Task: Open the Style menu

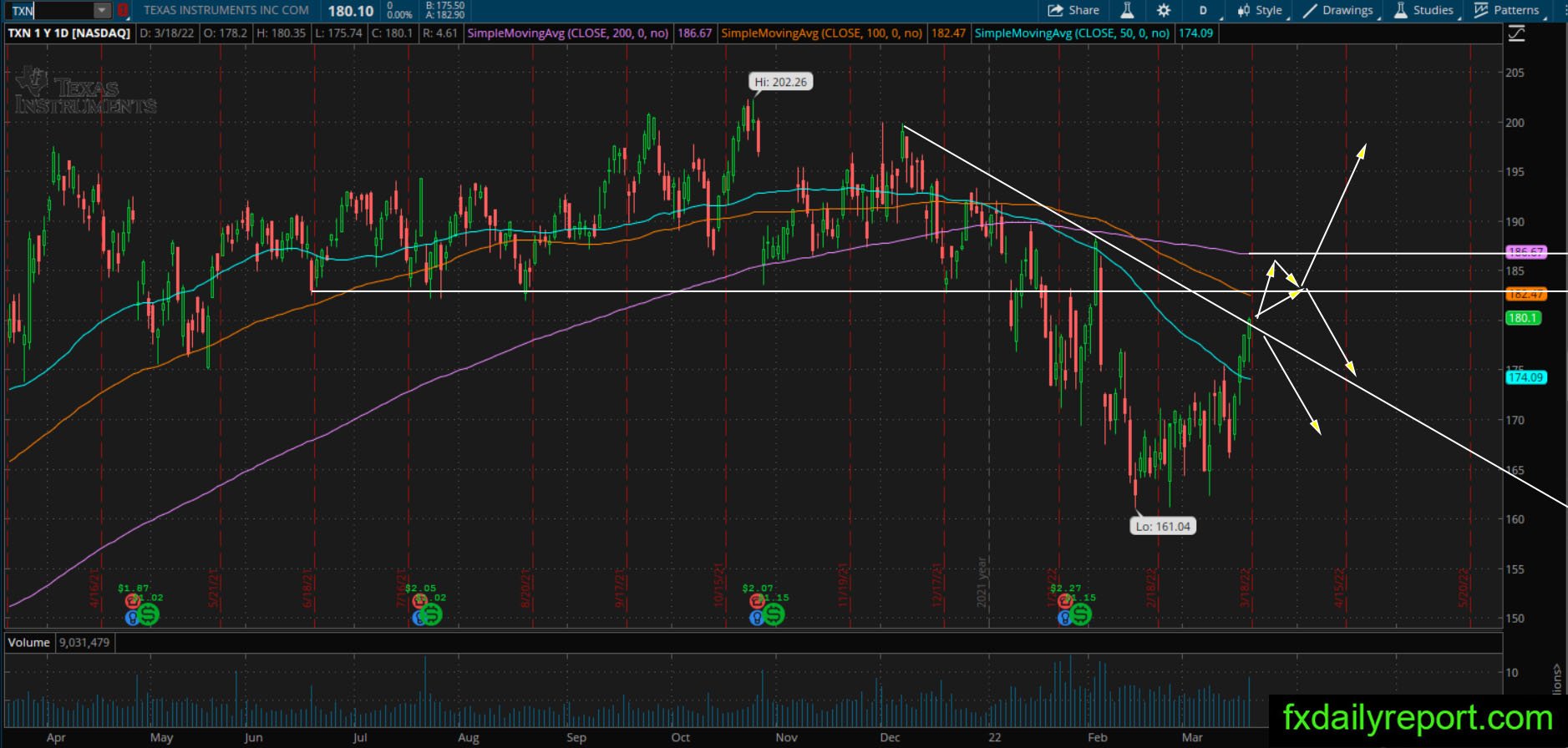Action: (x=1260, y=10)
